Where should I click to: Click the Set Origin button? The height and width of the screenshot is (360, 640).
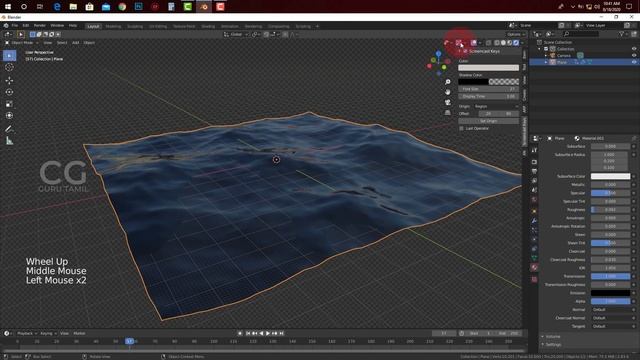click(x=489, y=121)
